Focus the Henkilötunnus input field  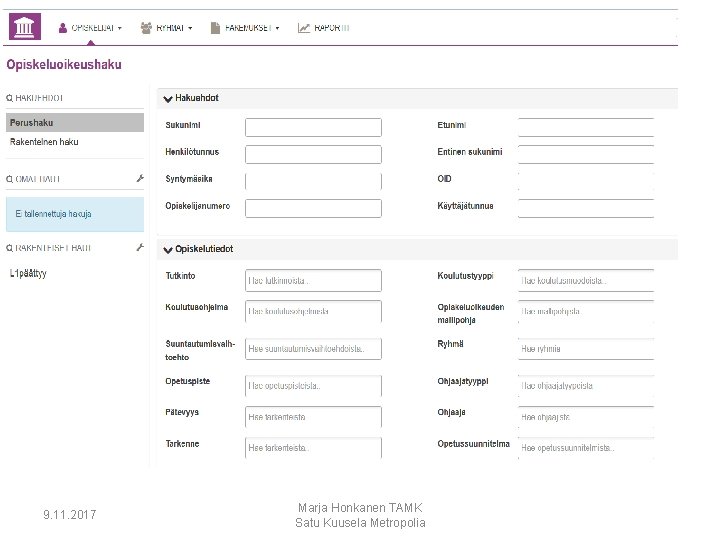pyautogui.click(x=313, y=154)
